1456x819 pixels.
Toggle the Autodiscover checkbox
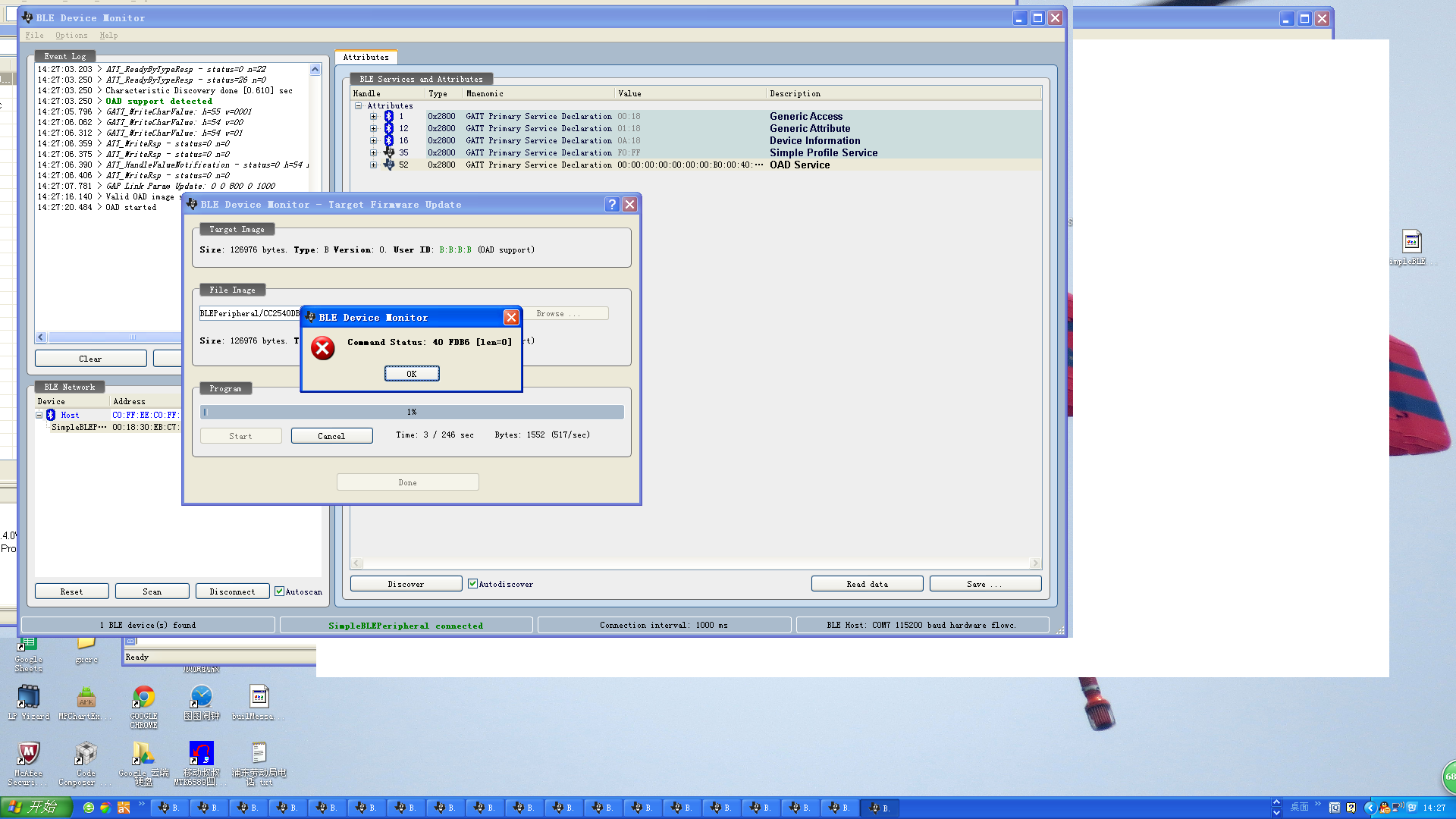[472, 584]
